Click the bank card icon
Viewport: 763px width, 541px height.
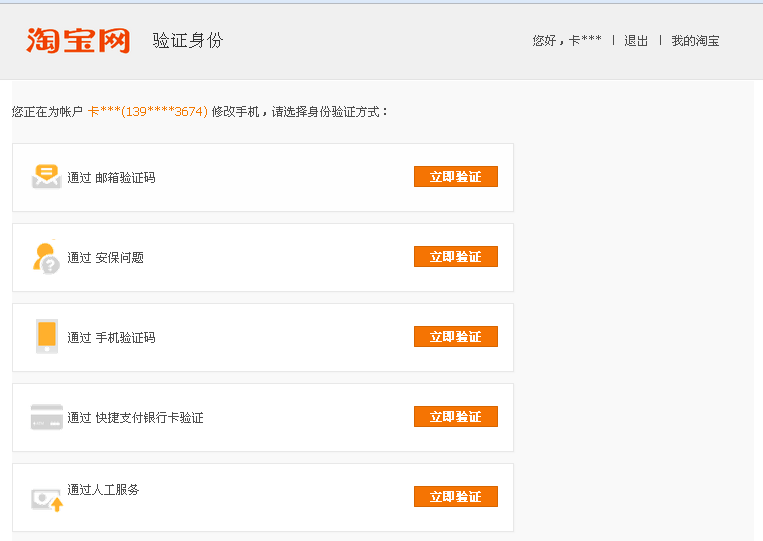(46, 417)
